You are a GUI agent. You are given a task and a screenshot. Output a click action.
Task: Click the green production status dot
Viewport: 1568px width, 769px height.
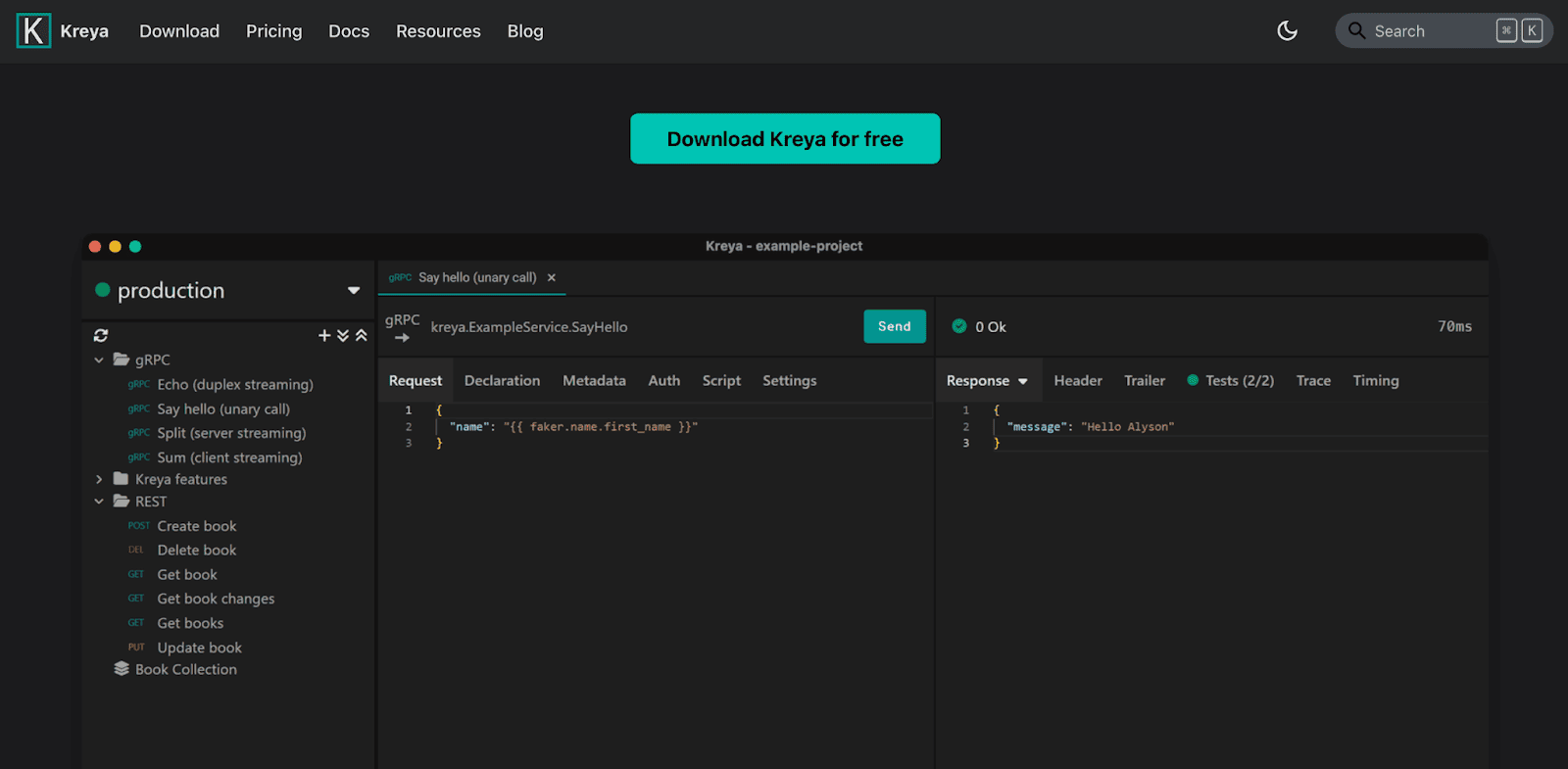pos(102,290)
